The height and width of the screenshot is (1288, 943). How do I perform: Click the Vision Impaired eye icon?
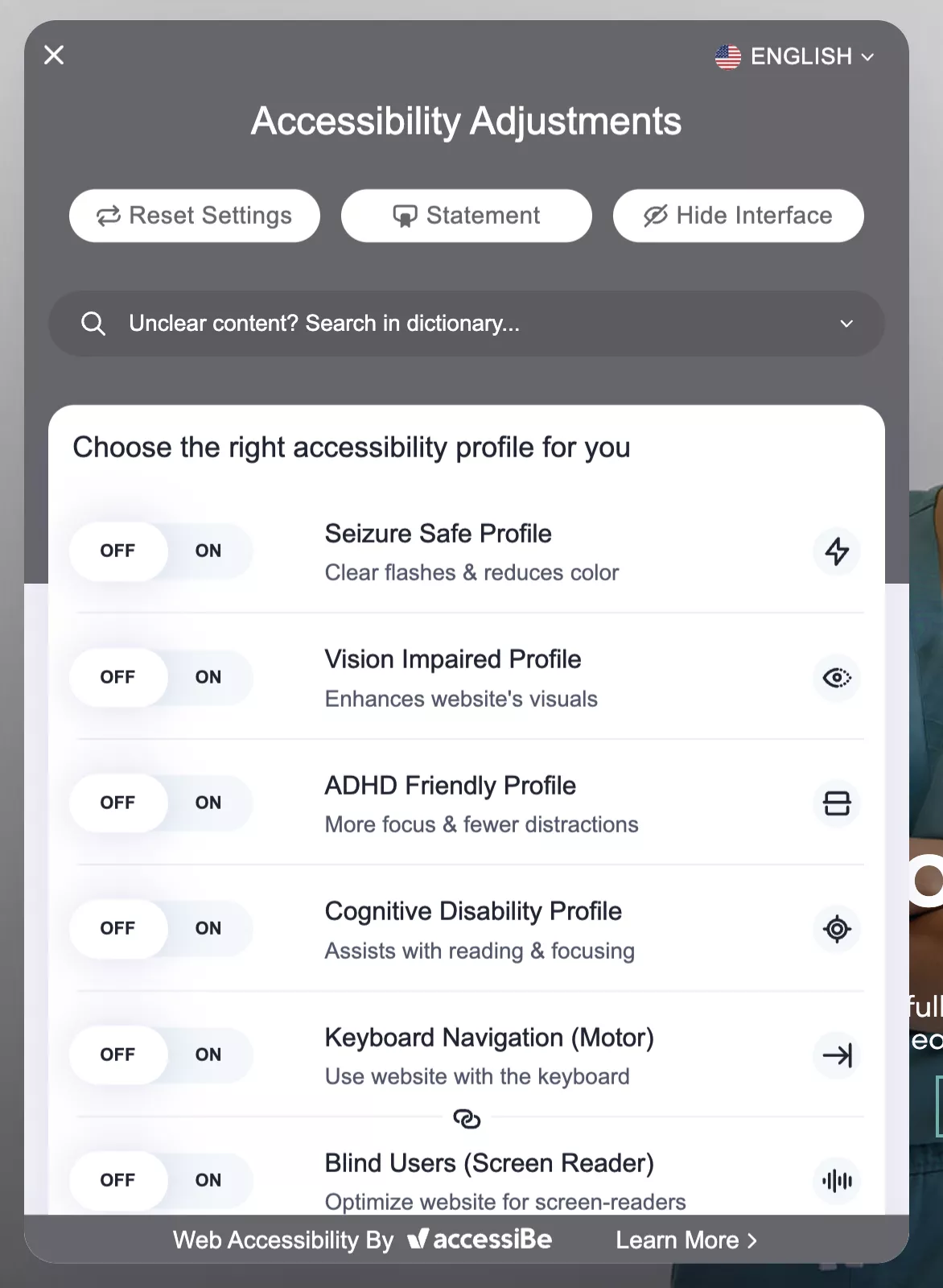[x=837, y=678]
